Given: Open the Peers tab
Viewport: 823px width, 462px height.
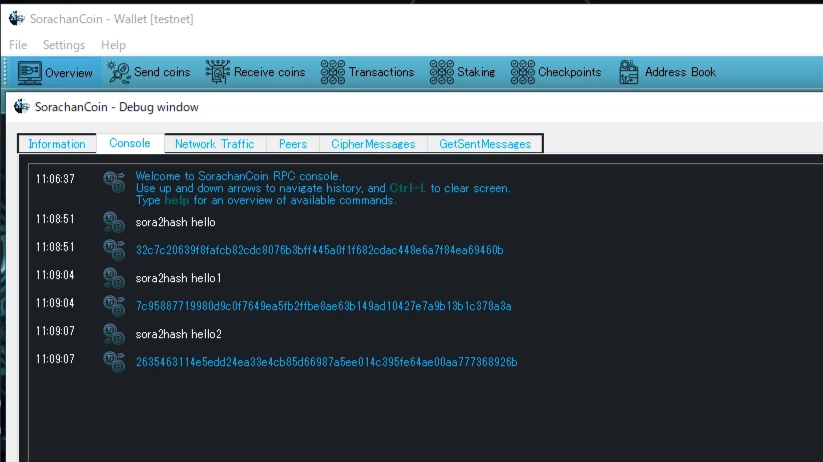Looking at the screenshot, I should tap(293, 144).
